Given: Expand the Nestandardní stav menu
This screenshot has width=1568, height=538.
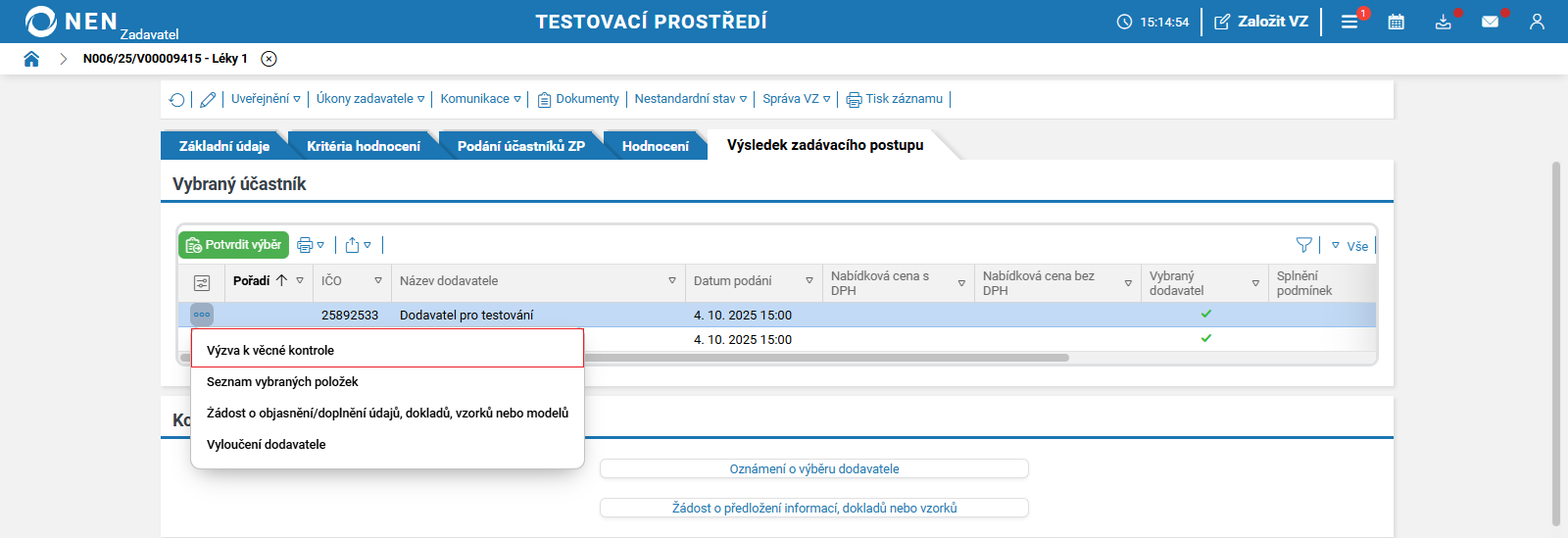Looking at the screenshot, I should click(x=691, y=99).
